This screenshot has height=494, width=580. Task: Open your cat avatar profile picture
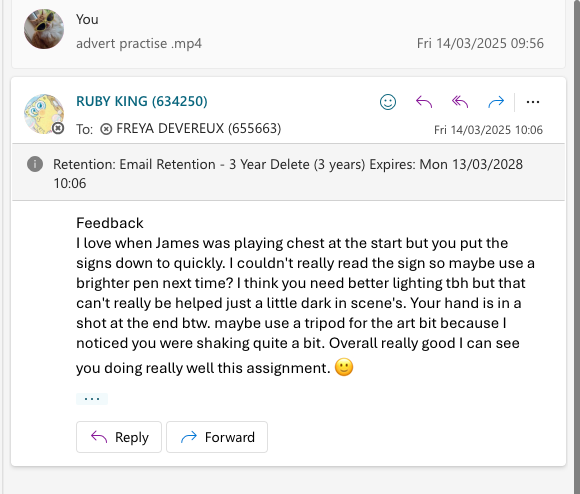44,29
